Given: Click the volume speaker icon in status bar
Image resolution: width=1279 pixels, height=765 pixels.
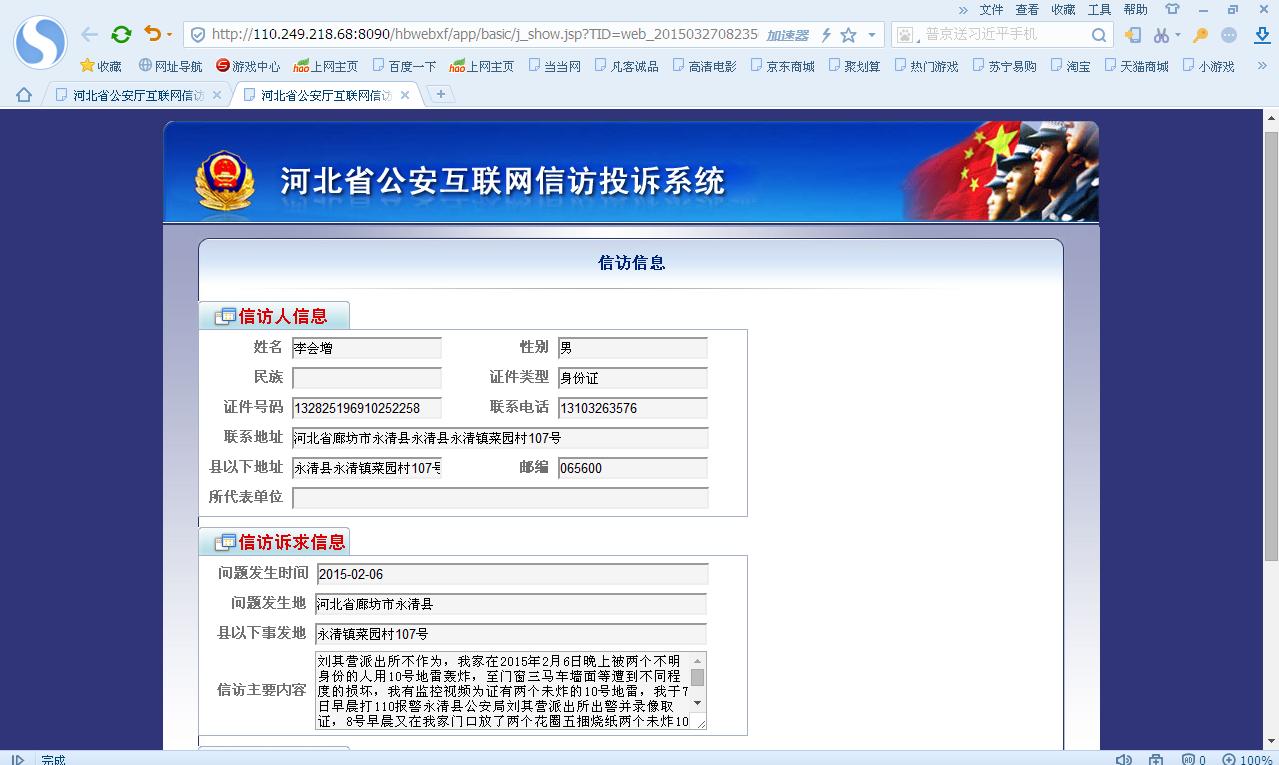Looking at the screenshot, I should pyautogui.click(x=1123, y=759).
